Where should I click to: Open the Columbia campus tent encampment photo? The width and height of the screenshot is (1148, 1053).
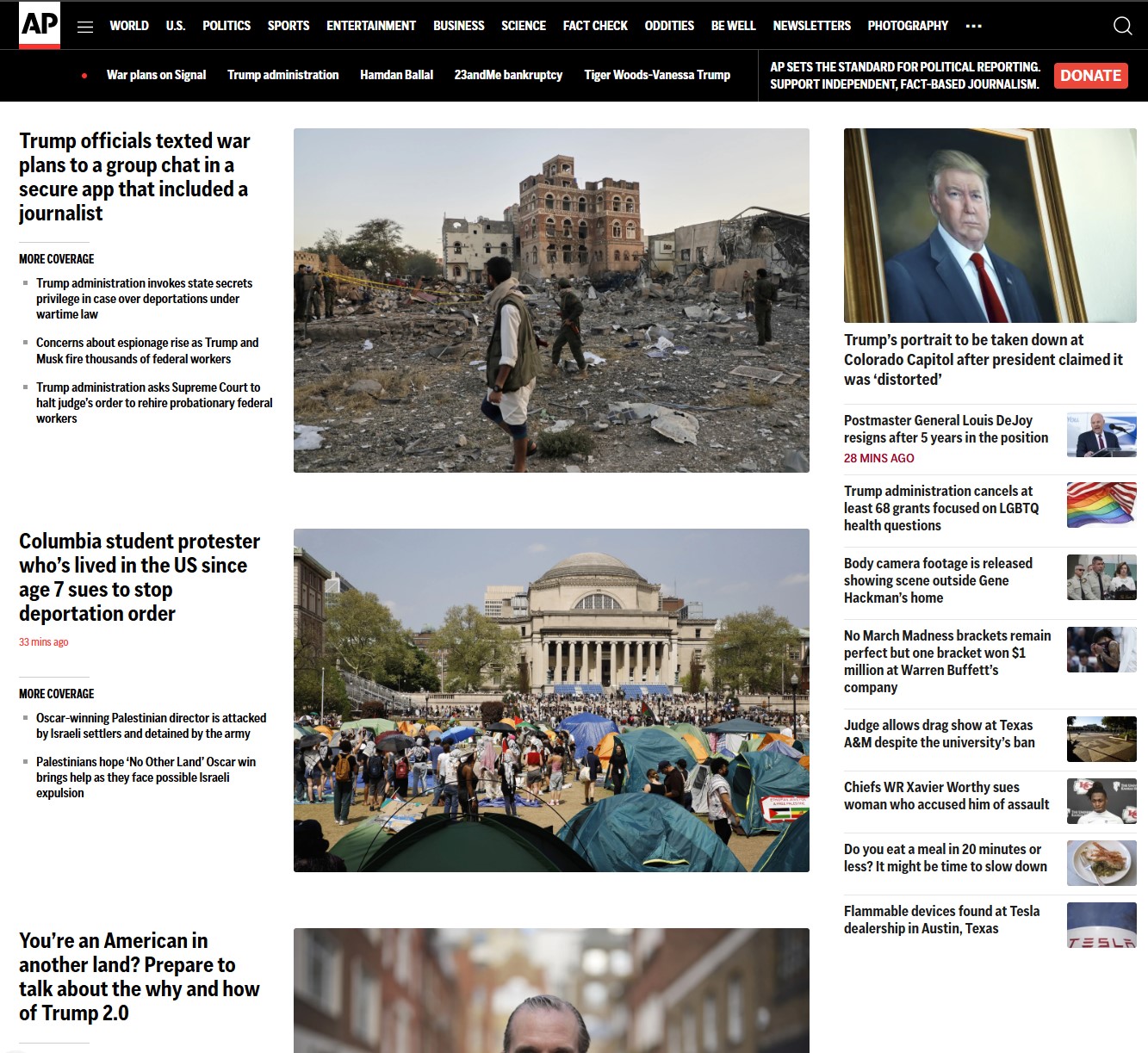551,700
